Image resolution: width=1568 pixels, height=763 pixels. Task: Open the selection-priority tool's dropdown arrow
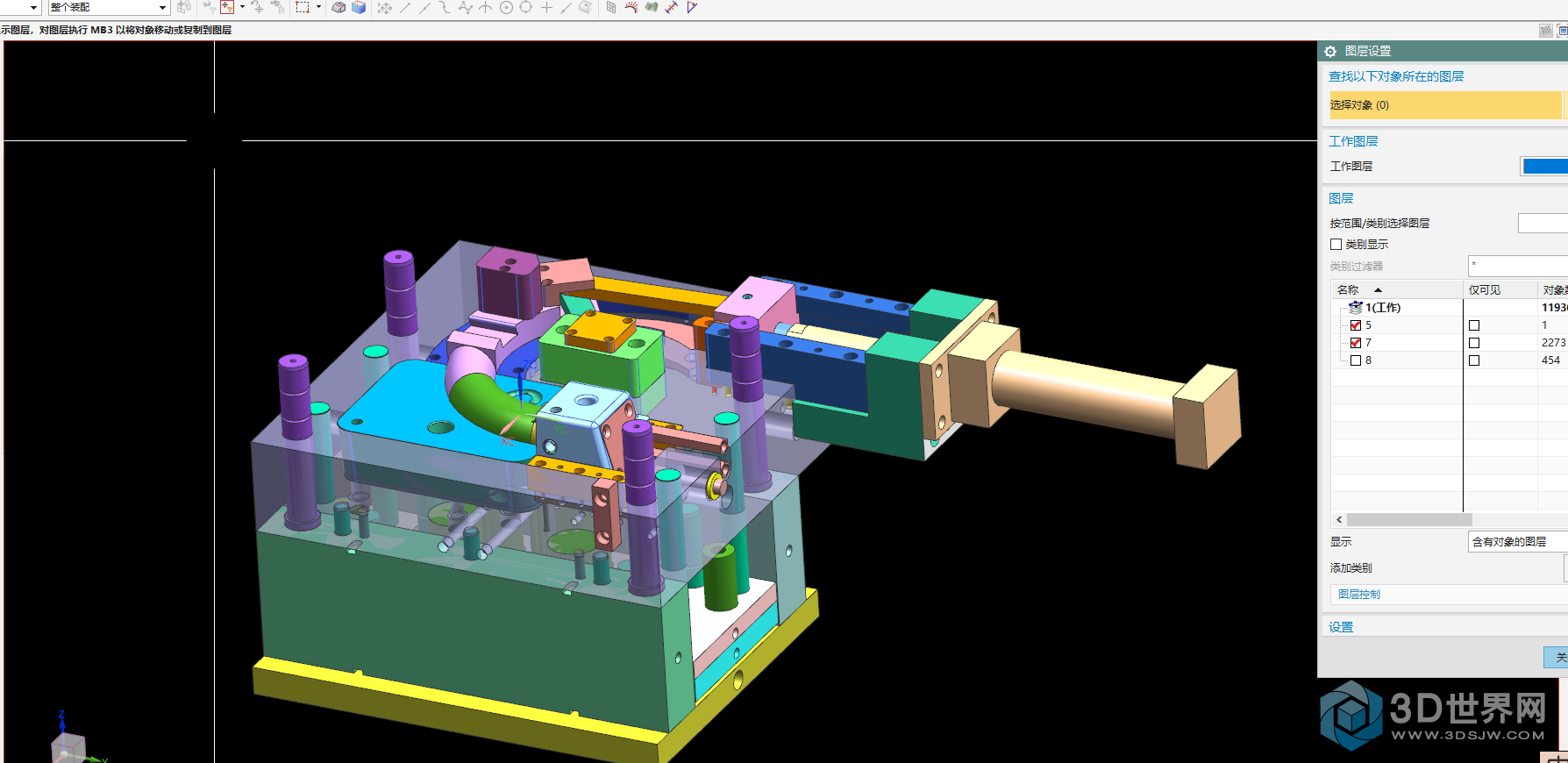(242, 7)
